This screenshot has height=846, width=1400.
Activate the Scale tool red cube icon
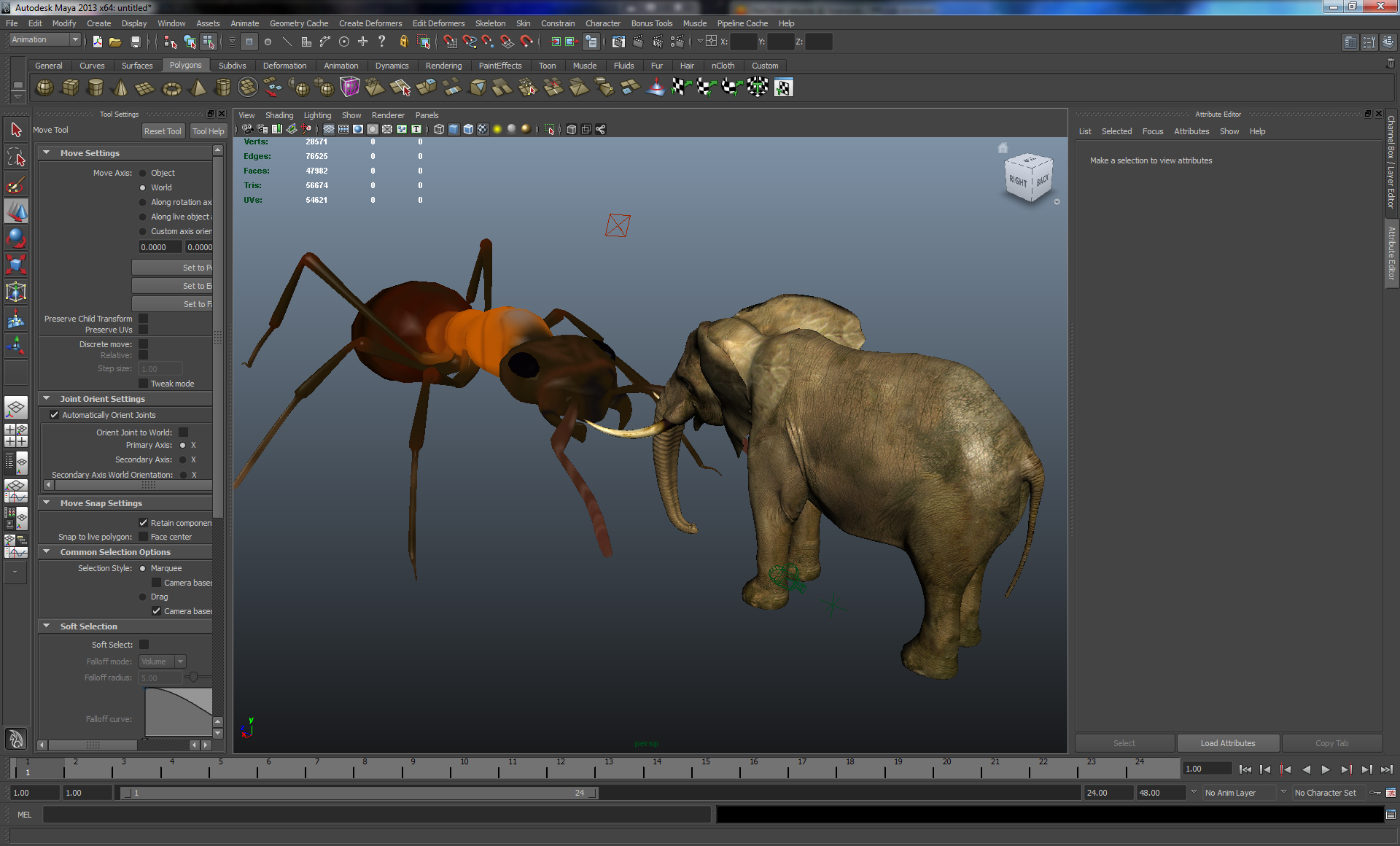tap(16, 265)
